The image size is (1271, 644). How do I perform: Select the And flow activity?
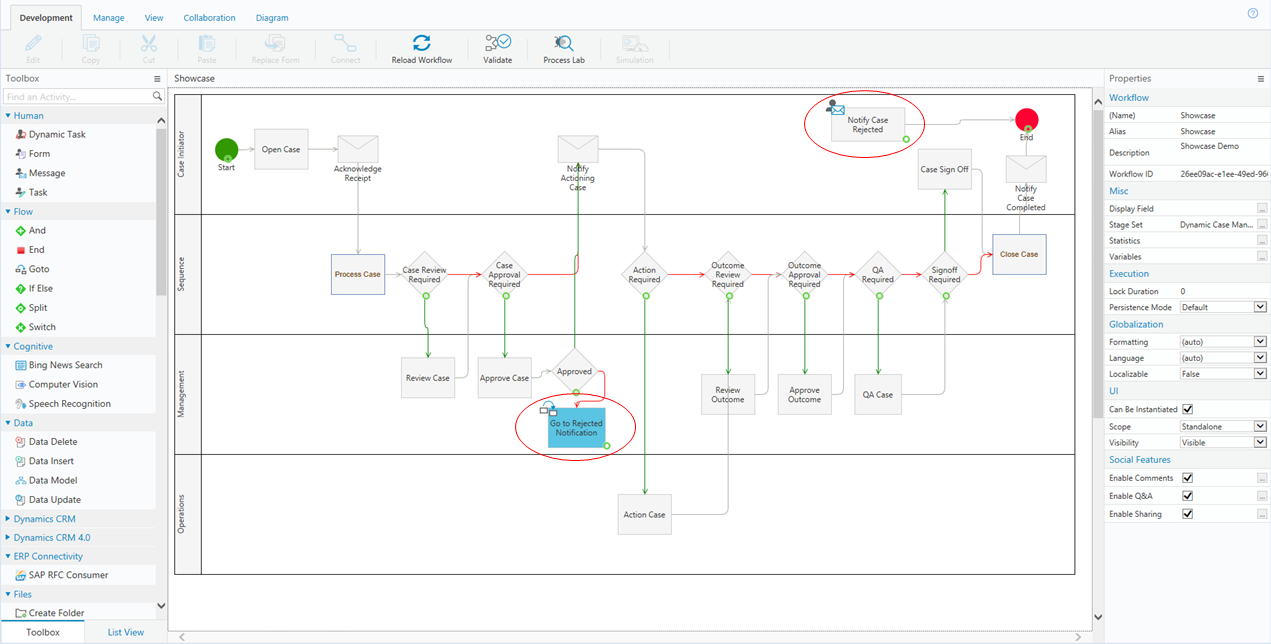pyautogui.click(x=37, y=230)
